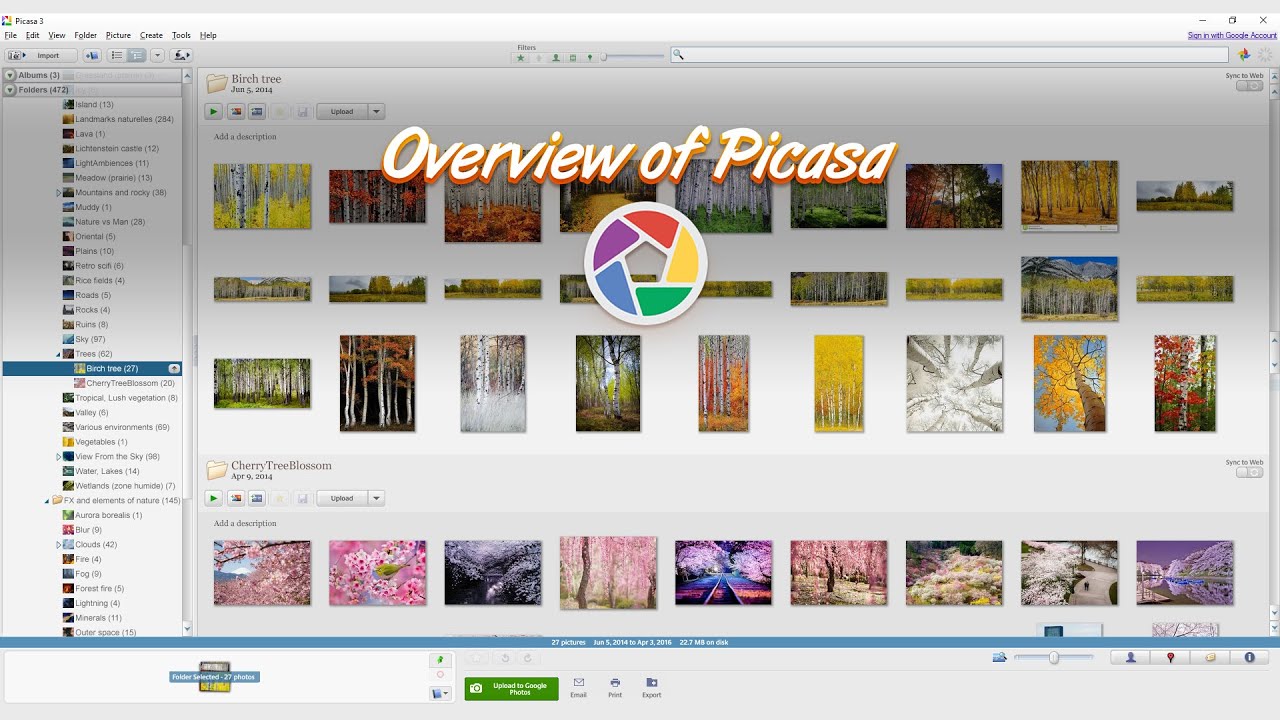Viewport: 1280px width, 720px height.
Task: Email the selected photos
Action: coord(578,687)
